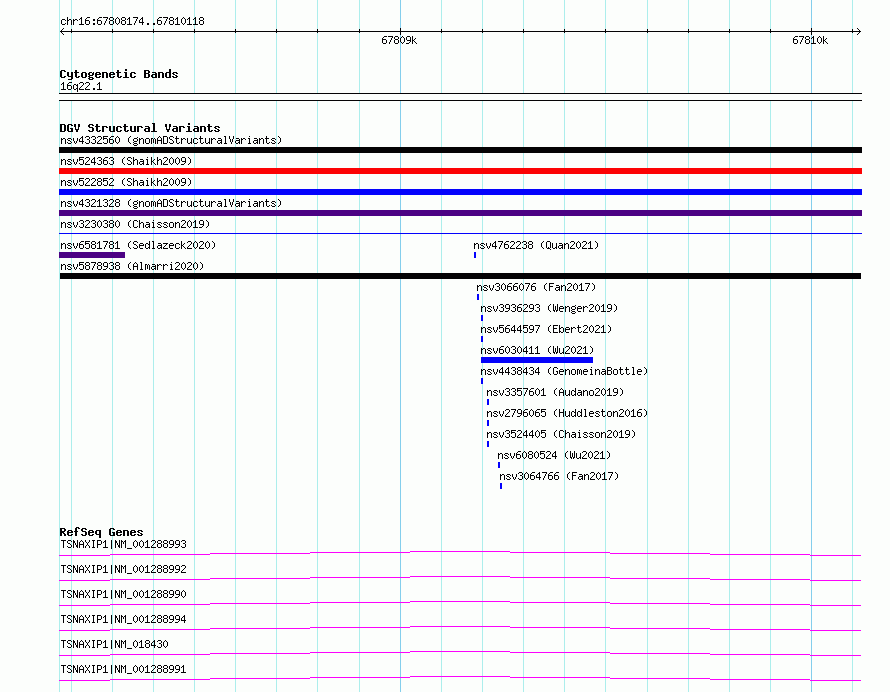Click the right scroll arrow on ruler

(858, 32)
